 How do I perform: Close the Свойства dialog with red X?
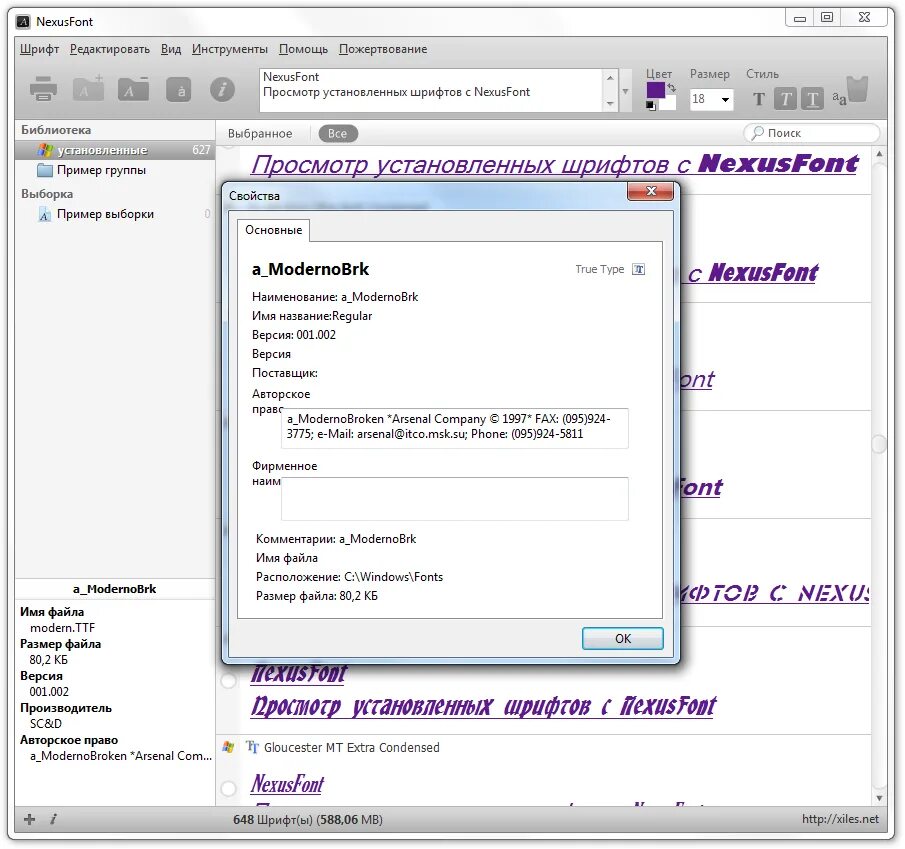pos(650,192)
